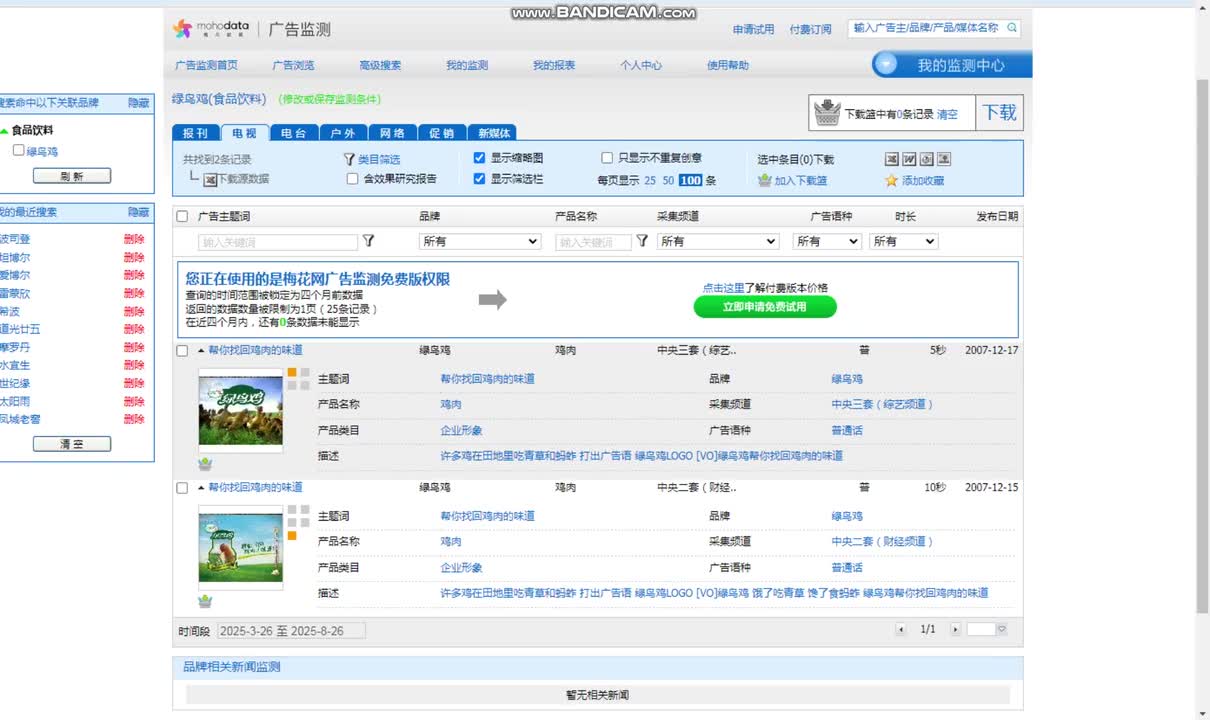The image size is (1210, 720).
Task: Click the 申请试用 link in header
Action: pyautogui.click(x=753, y=29)
